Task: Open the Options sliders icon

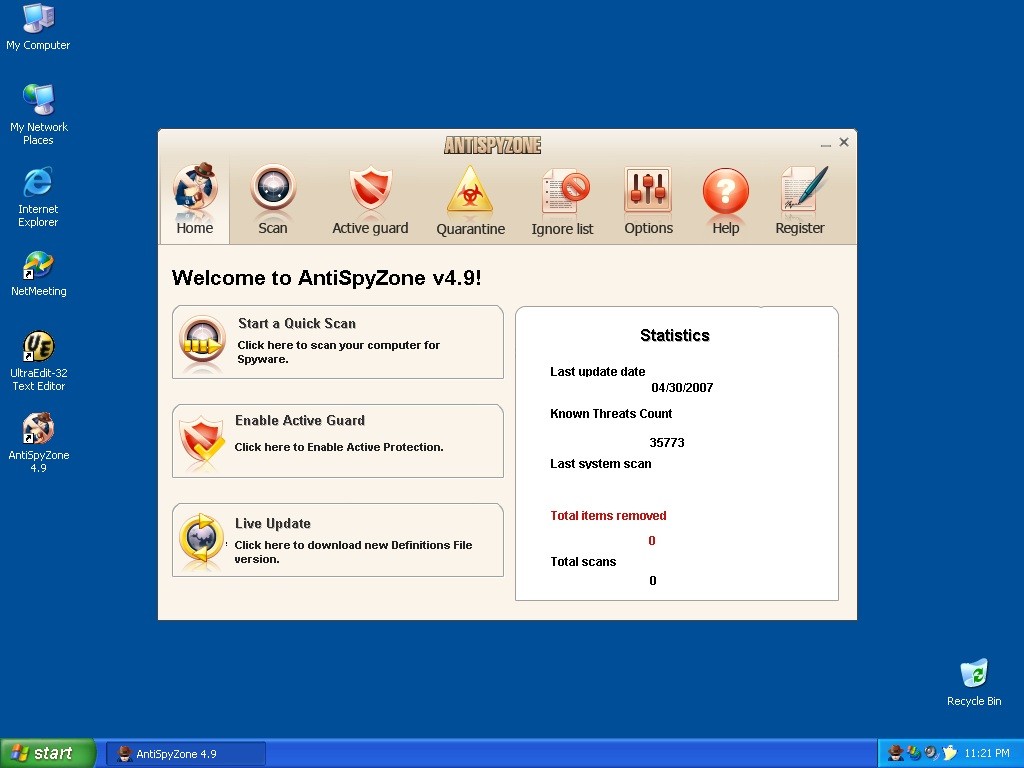Action: point(648,190)
